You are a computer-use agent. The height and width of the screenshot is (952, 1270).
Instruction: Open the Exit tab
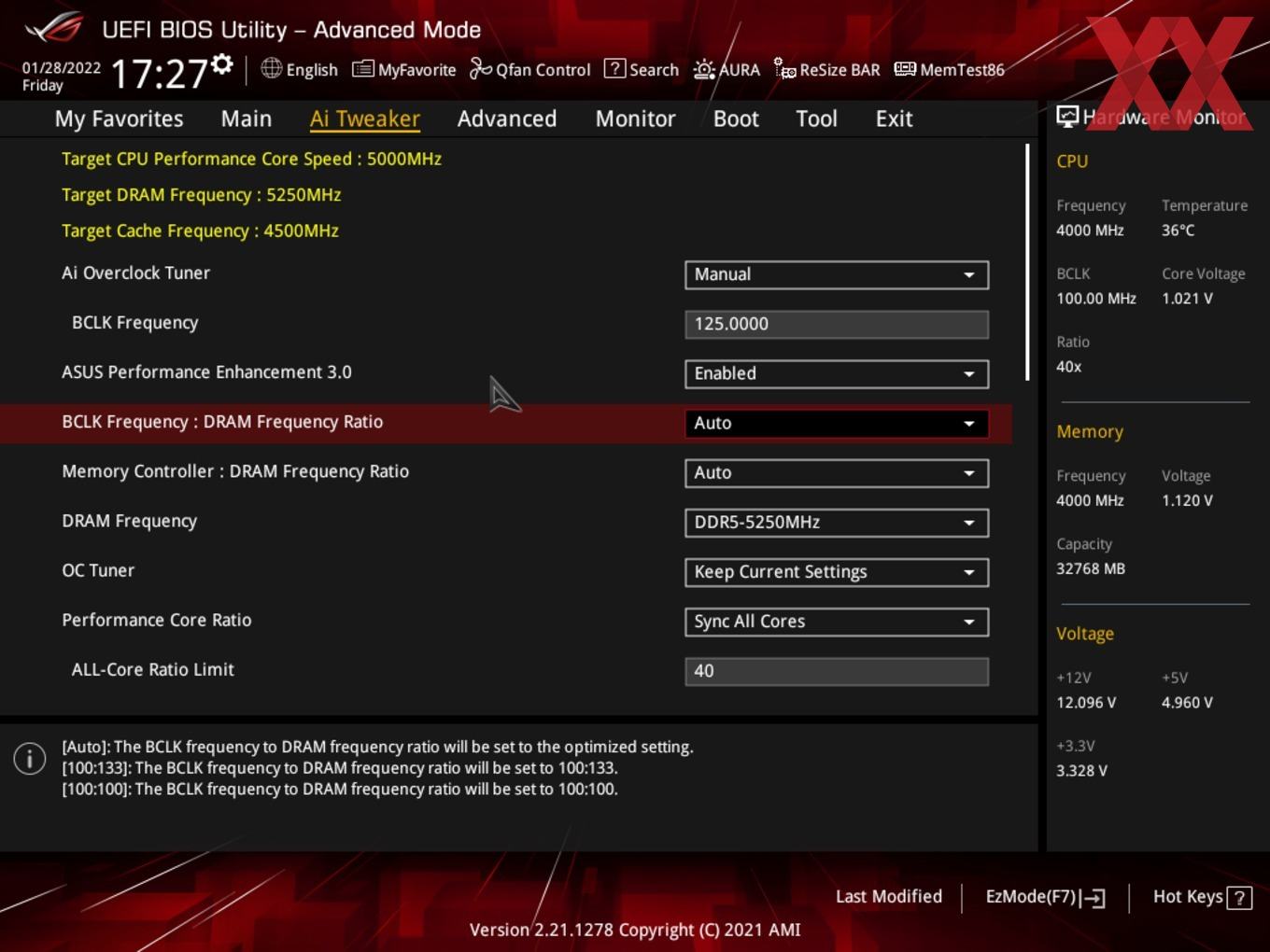click(894, 119)
